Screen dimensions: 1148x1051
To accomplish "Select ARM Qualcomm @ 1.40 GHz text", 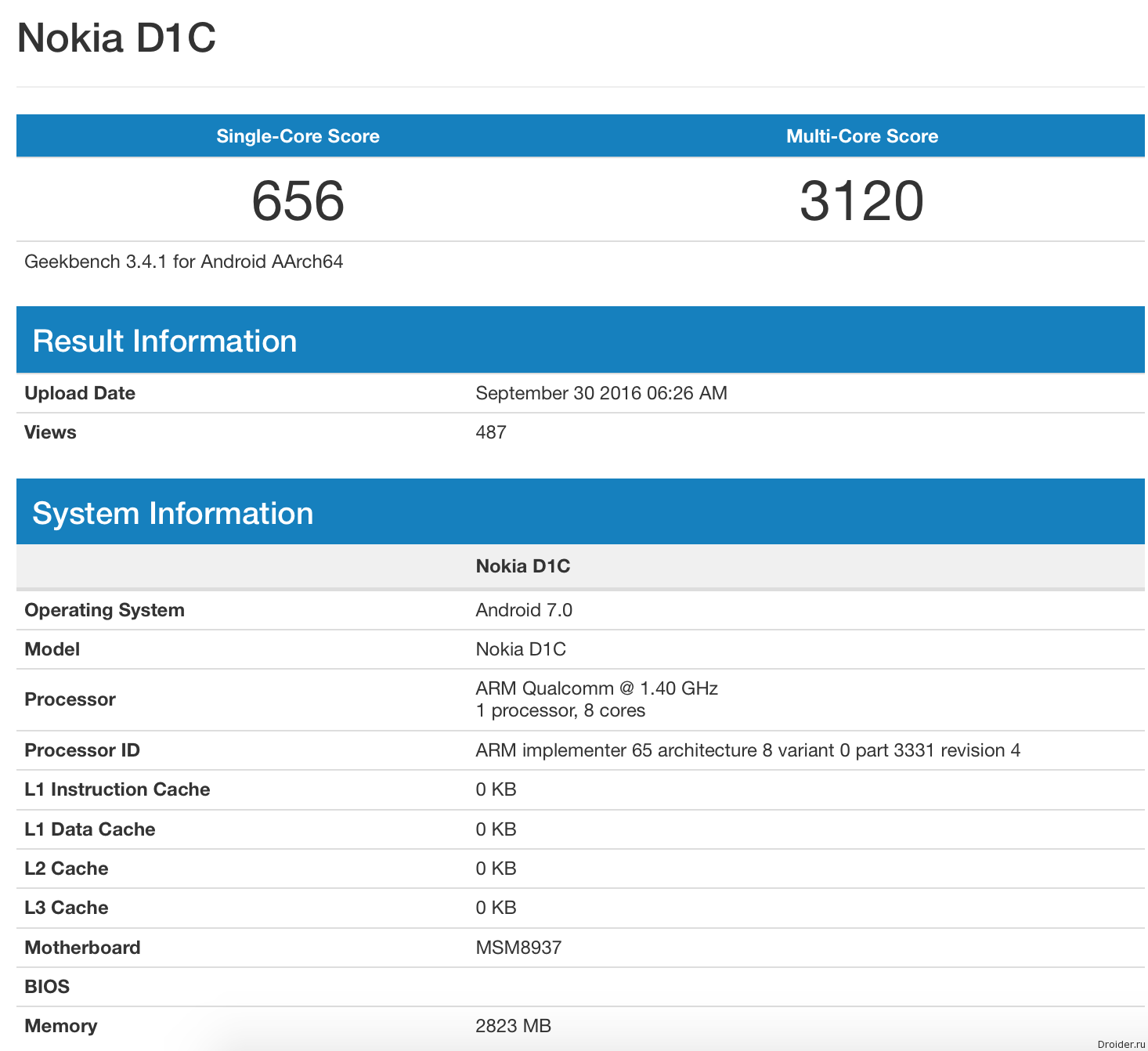I will coord(597,688).
